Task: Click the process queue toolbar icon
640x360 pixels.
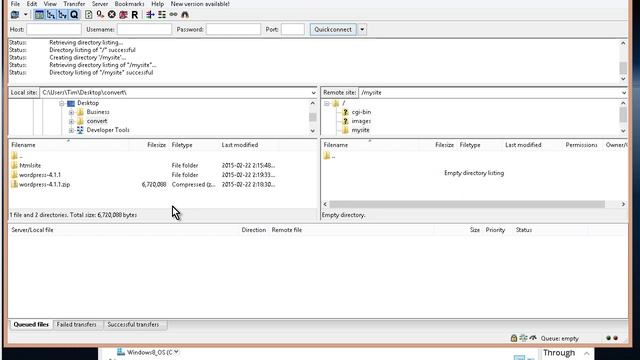Action: point(100,15)
